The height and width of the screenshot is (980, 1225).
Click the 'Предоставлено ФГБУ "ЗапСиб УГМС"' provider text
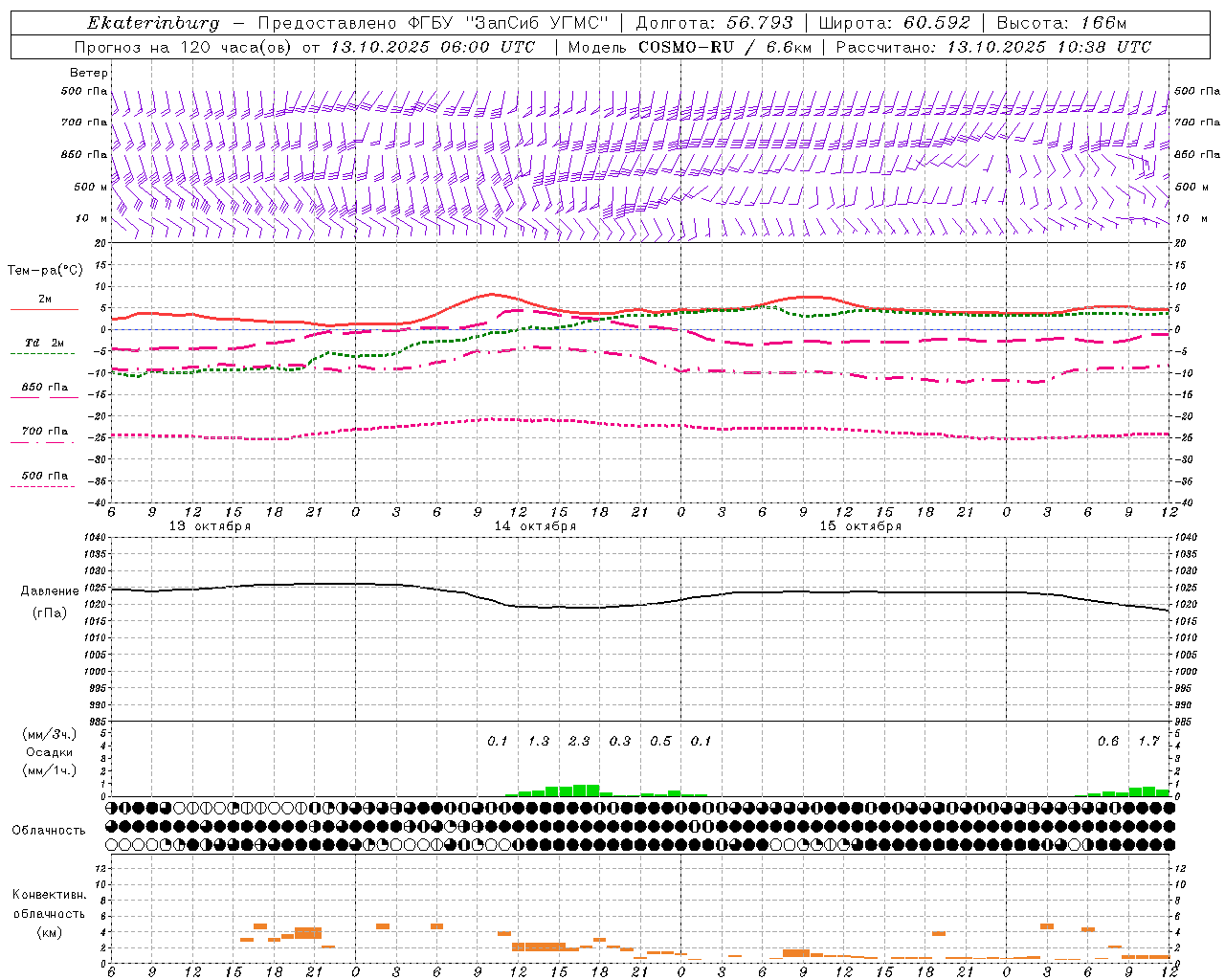(x=434, y=23)
